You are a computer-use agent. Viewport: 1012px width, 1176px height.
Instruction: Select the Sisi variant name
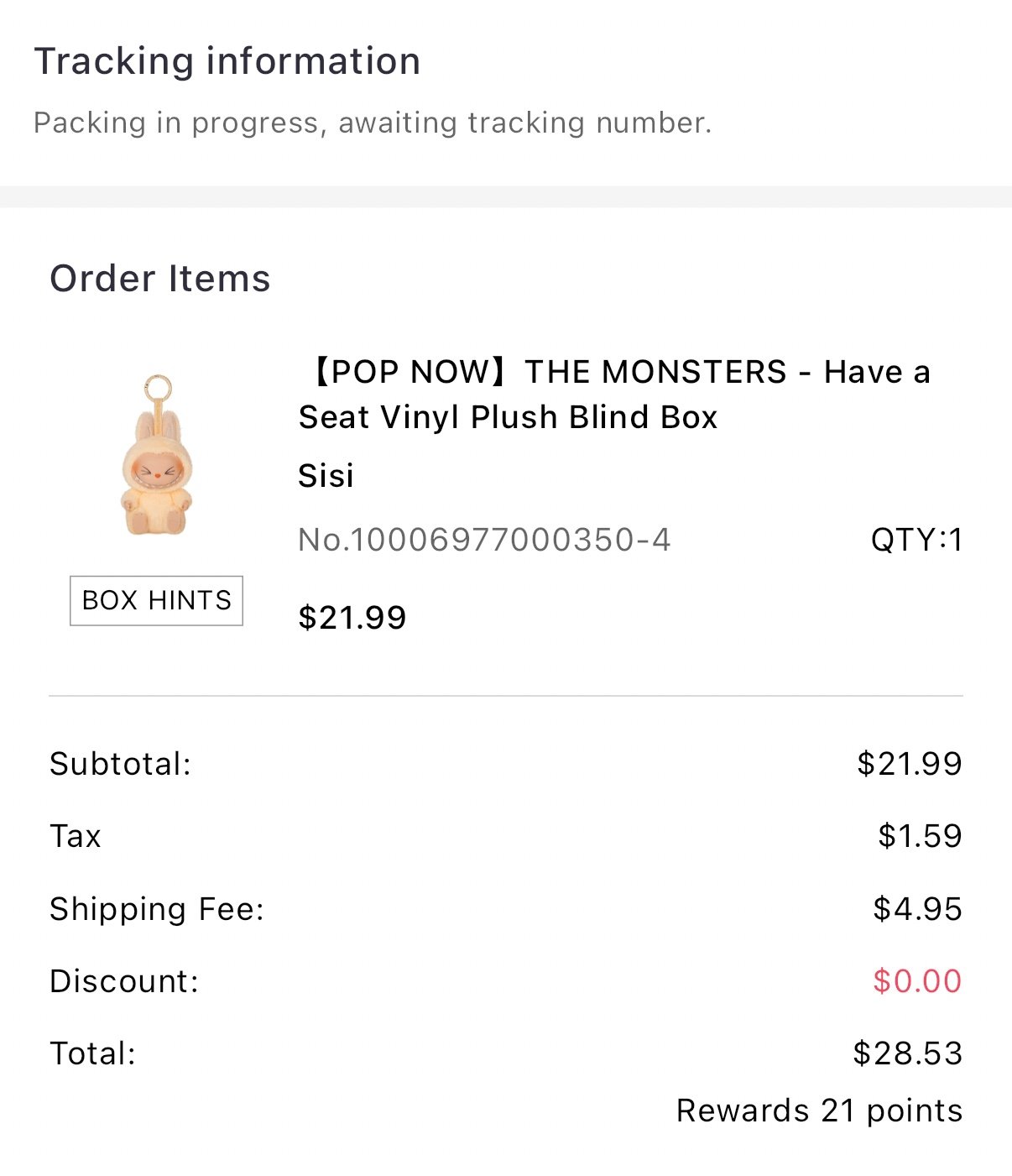coord(326,475)
